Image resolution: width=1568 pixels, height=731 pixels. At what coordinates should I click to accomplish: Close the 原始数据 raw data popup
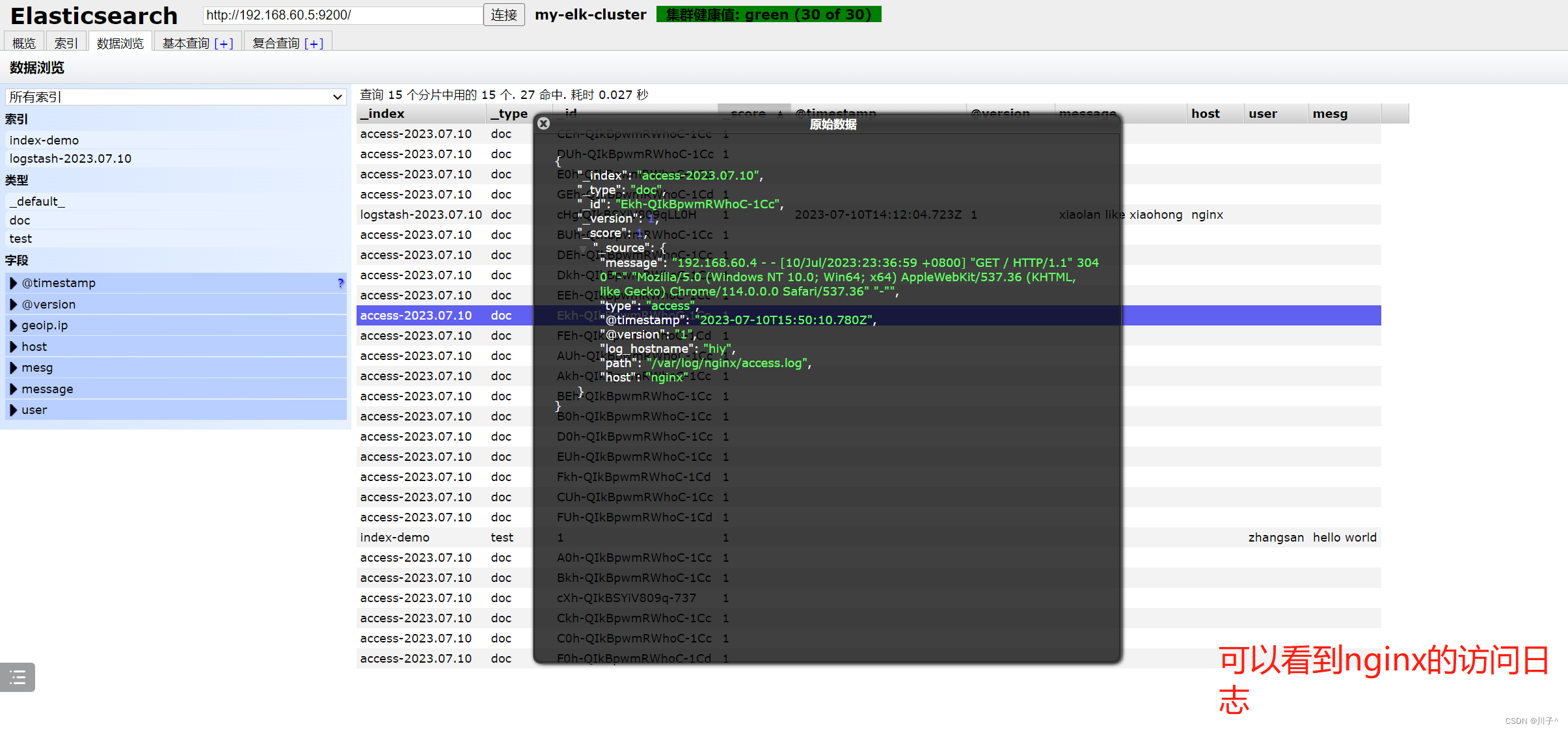point(544,123)
